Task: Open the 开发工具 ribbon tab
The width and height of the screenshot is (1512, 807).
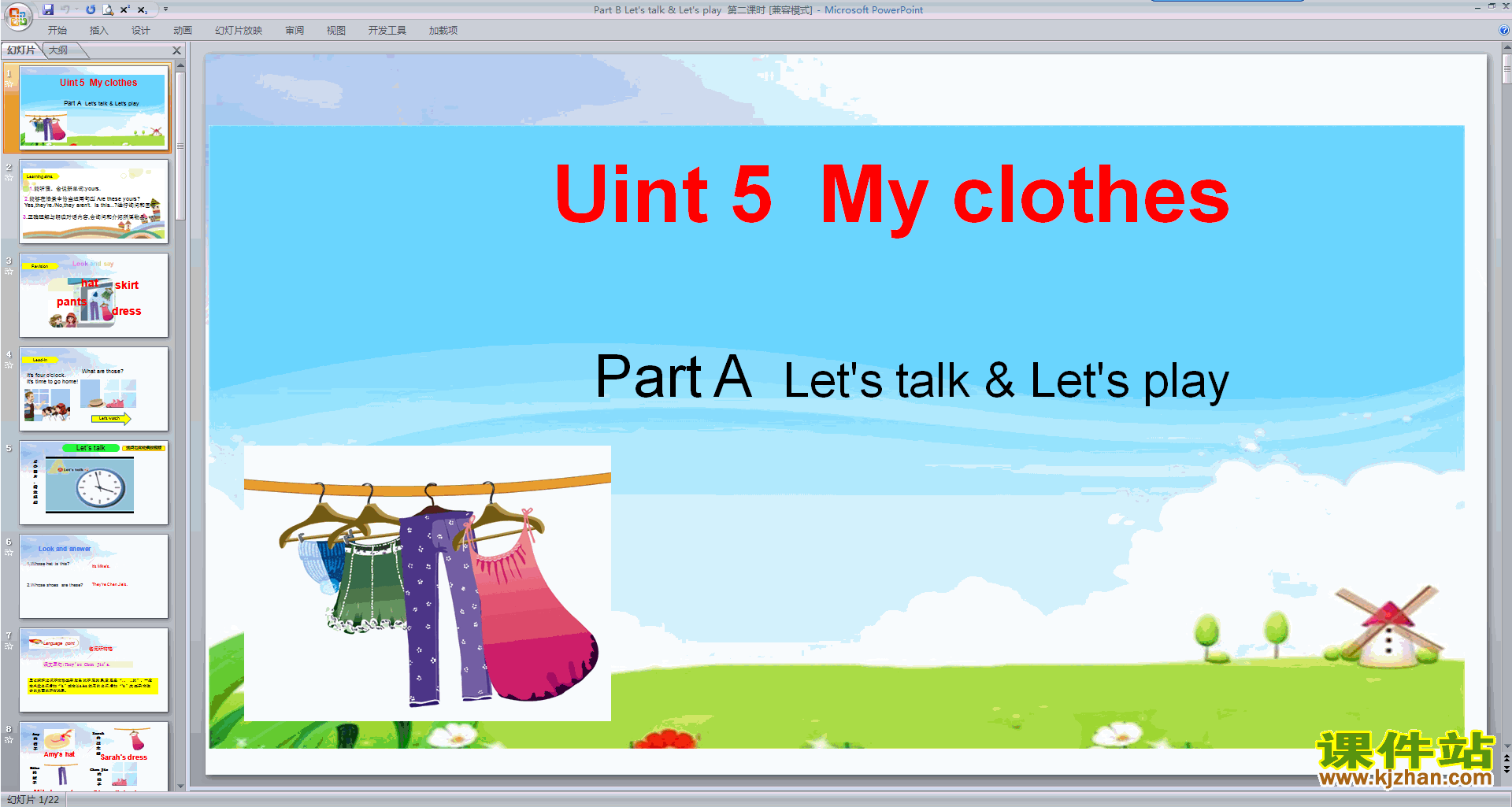Action: [387, 30]
